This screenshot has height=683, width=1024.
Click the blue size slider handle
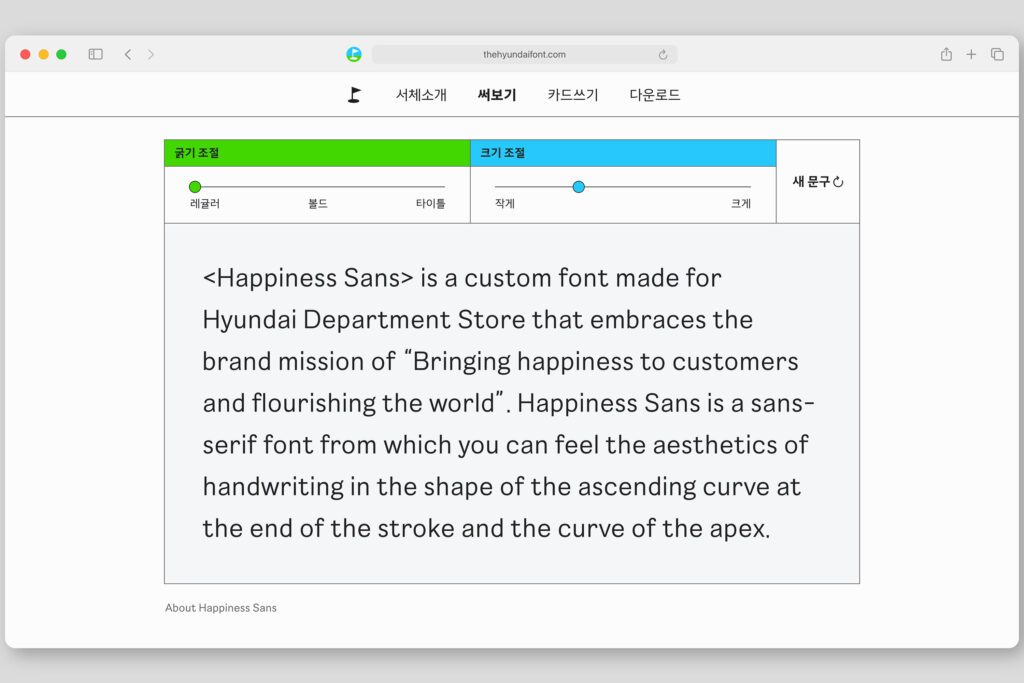[x=578, y=187]
